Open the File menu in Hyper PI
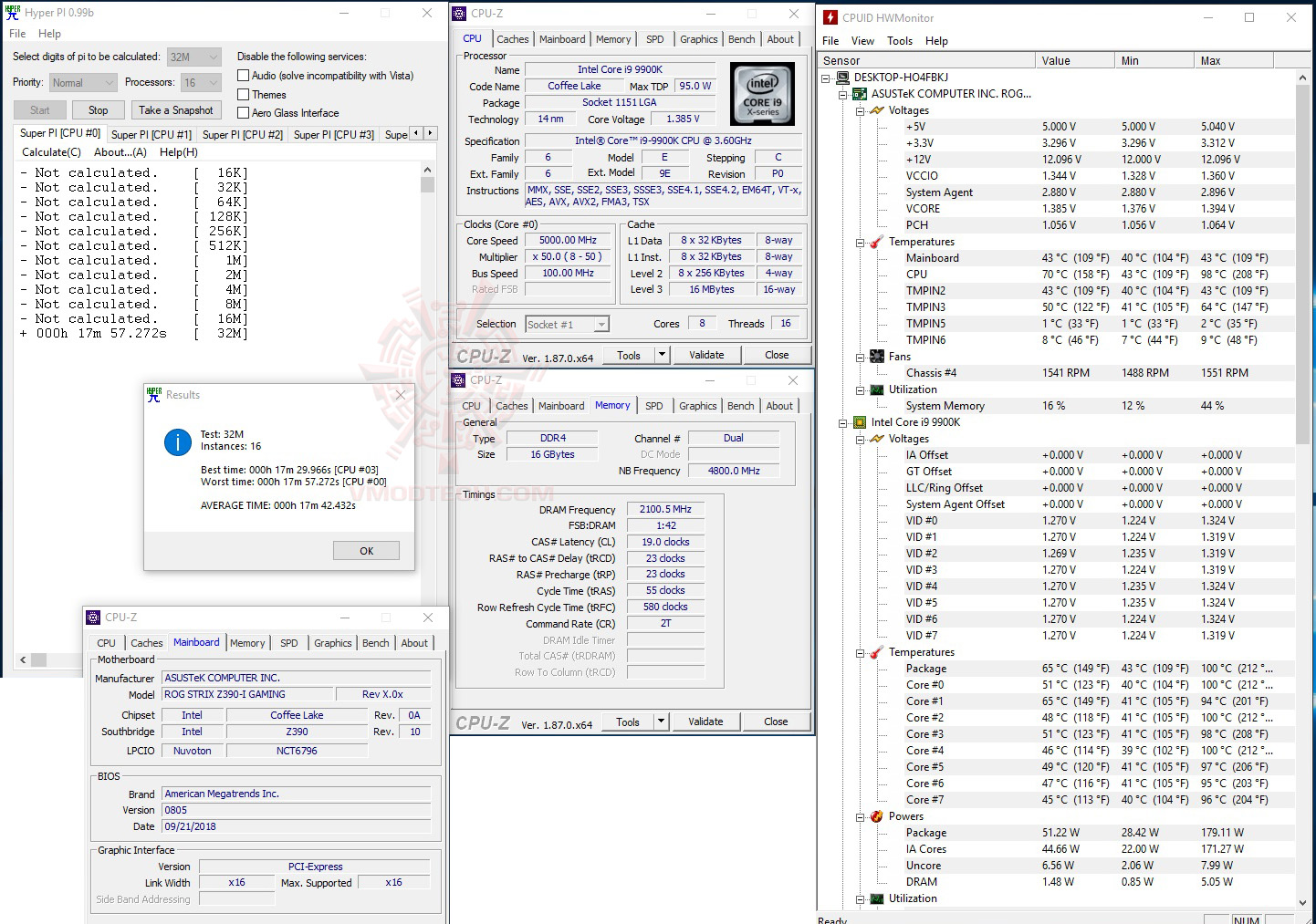The image size is (1316, 924). [17, 34]
